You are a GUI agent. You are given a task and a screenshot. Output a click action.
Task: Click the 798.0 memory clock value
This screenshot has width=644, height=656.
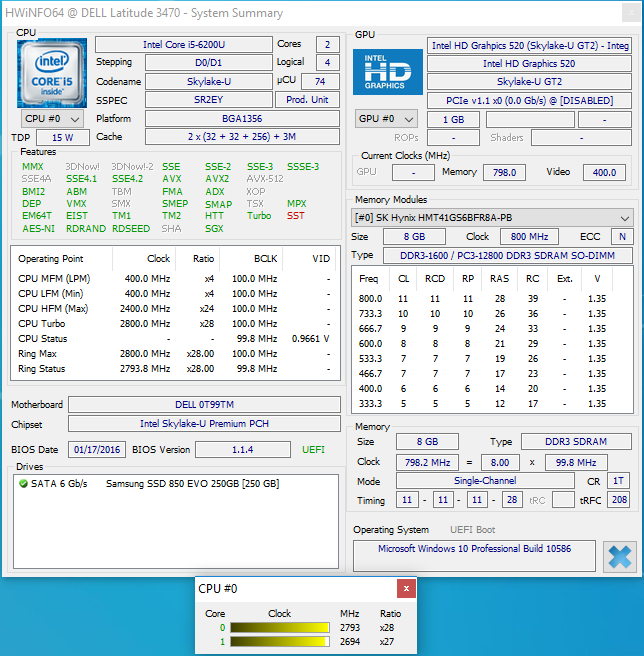click(x=504, y=172)
